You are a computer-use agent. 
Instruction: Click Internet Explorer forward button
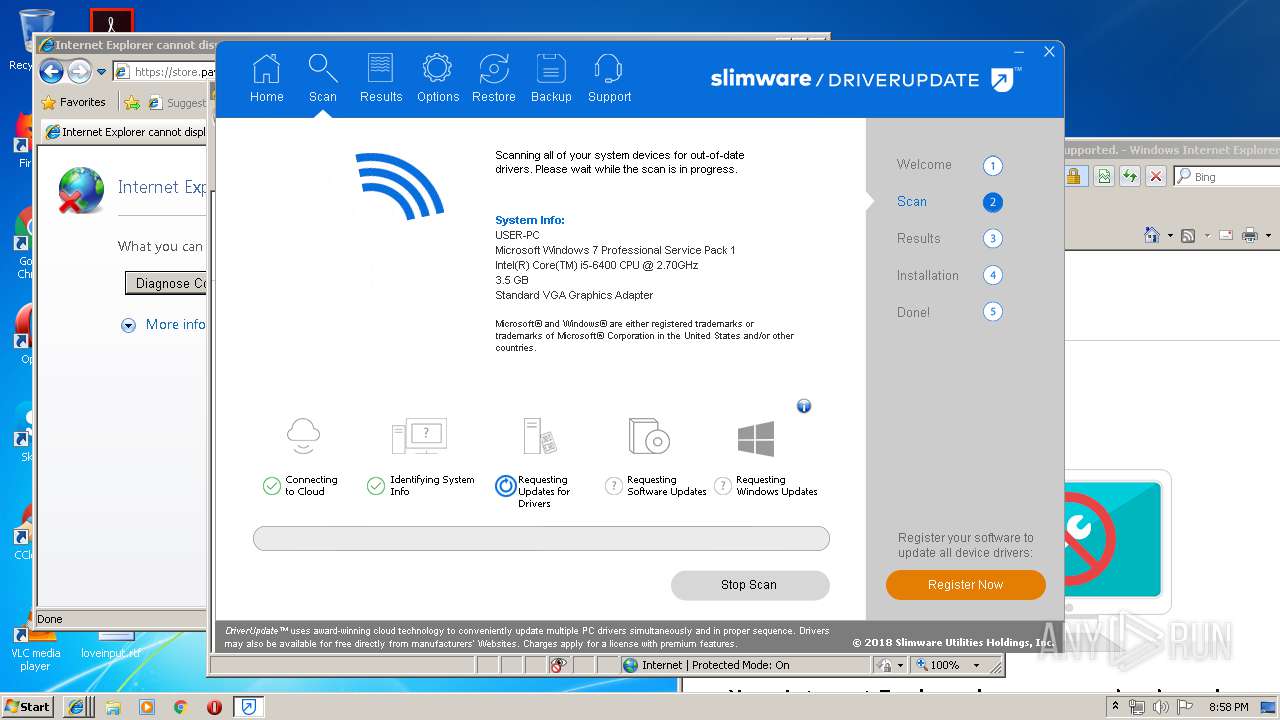[79, 71]
